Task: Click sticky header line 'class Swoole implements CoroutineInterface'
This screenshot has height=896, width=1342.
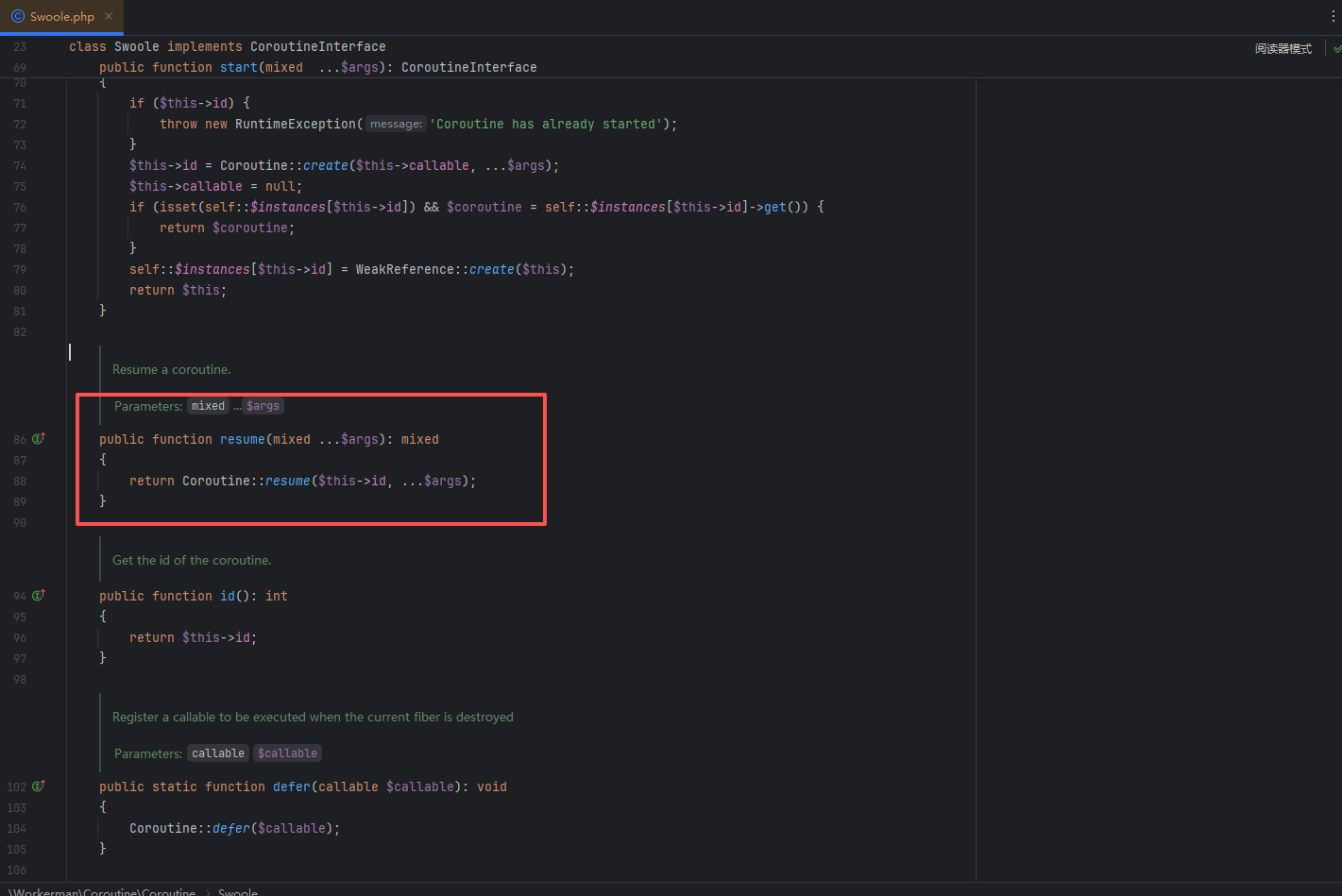Action: (227, 46)
